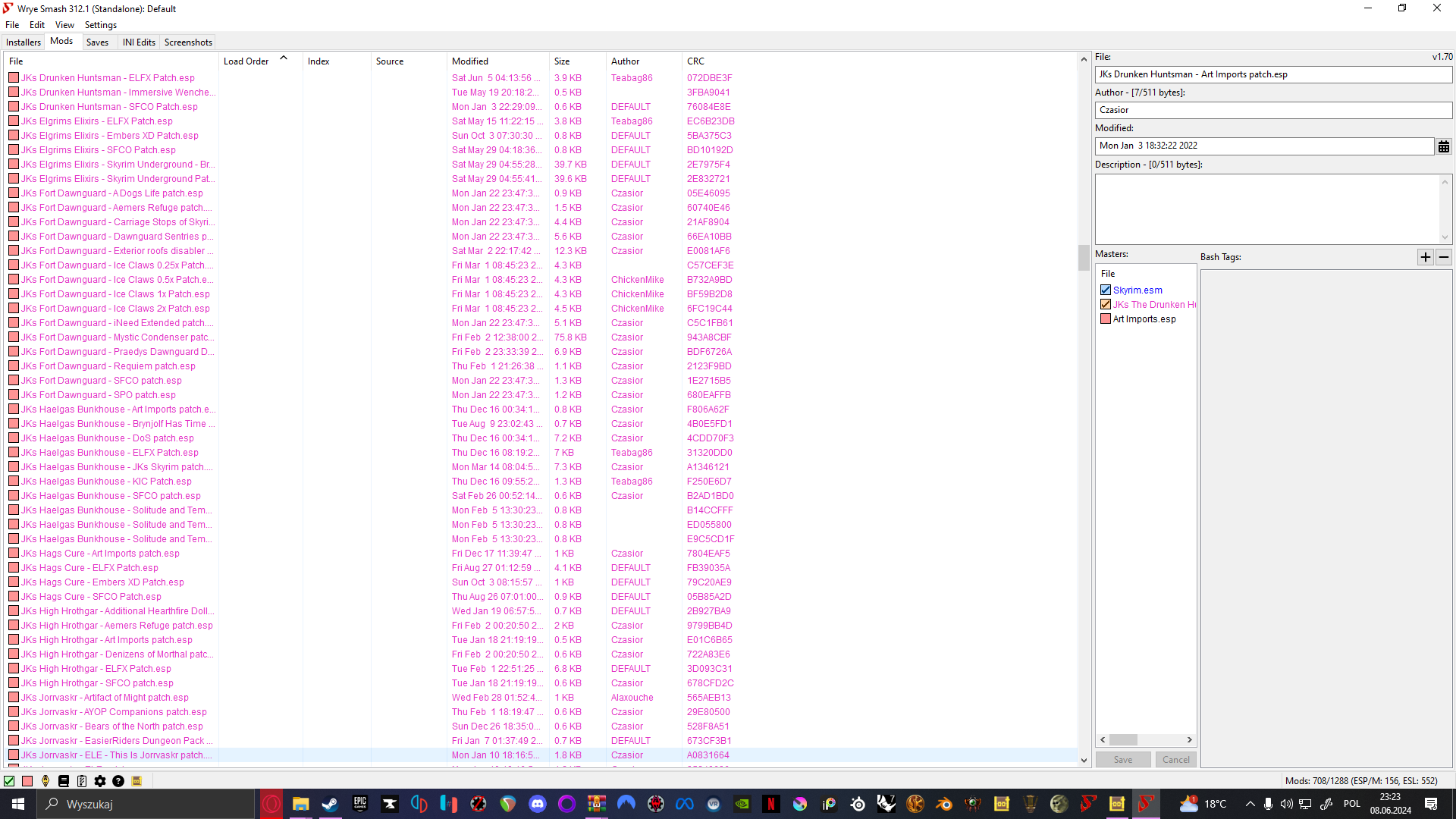Open the settings gear in the status bar

(100, 781)
